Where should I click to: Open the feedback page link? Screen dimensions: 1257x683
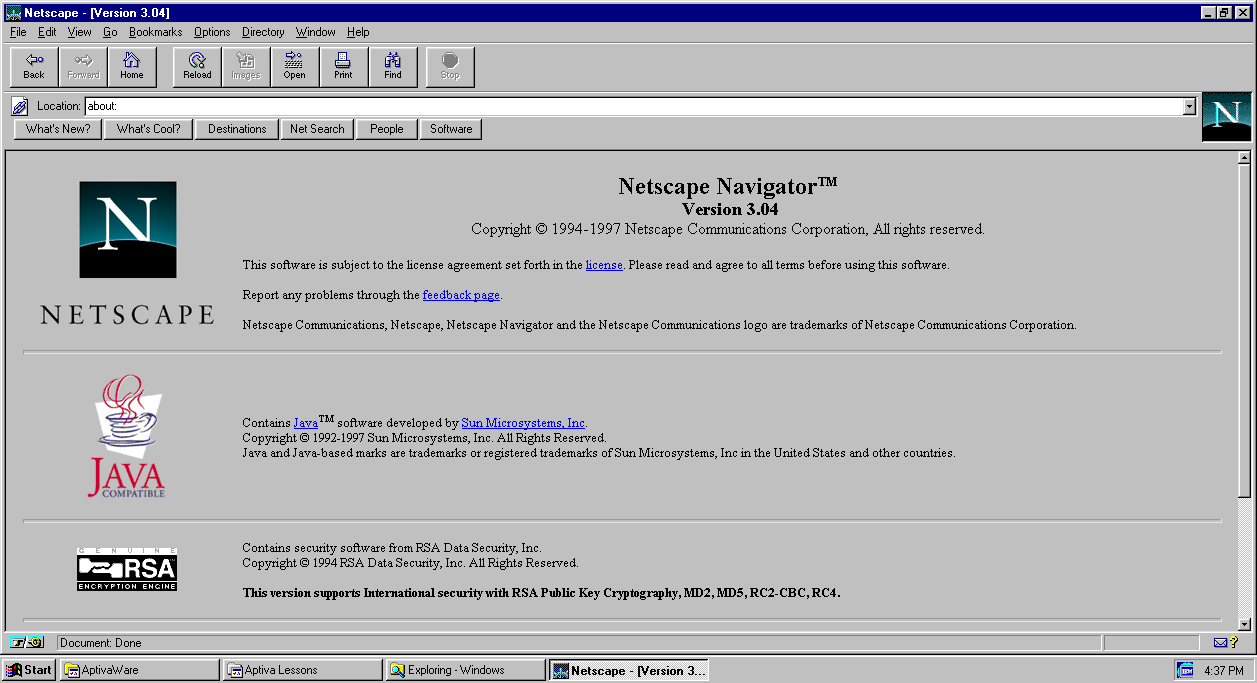point(461,295)
